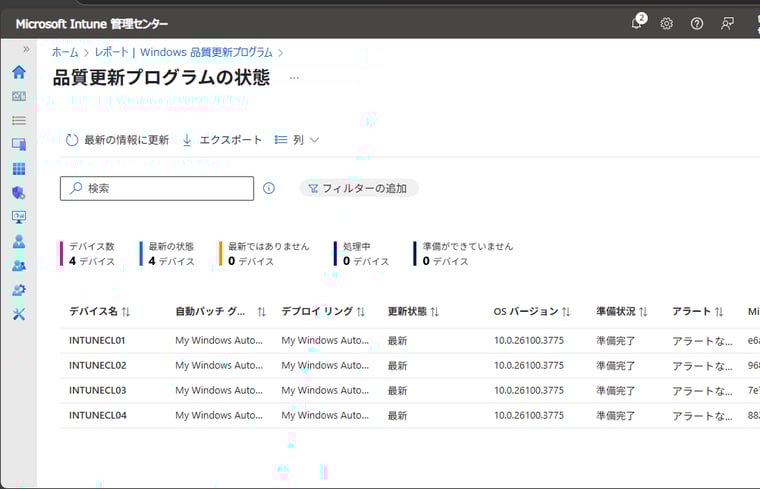The width and height of the screenshot is (760, 489).
Task: Open the ellipsis menu beside page title
Action: coord(294,78)
